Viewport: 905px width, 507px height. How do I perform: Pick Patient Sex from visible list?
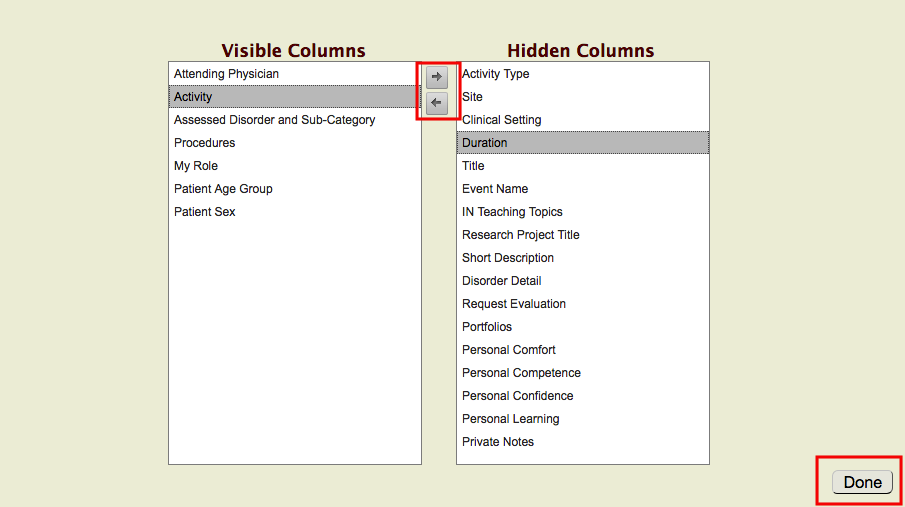(x=294, y=212)
